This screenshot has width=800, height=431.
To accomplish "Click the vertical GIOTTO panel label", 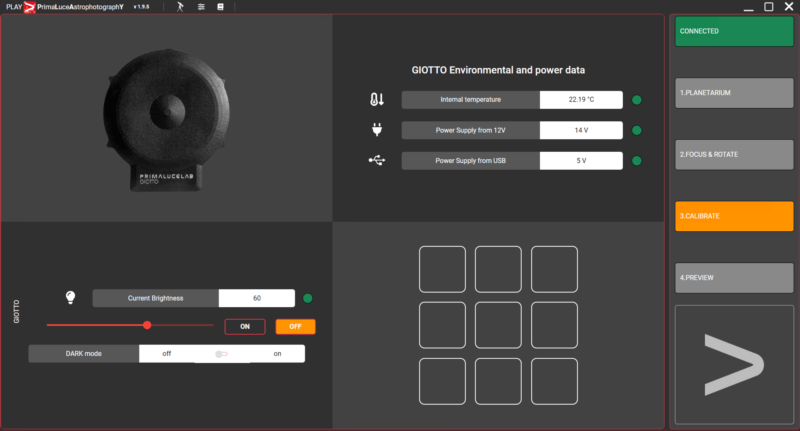I will (x=16, y=311).
